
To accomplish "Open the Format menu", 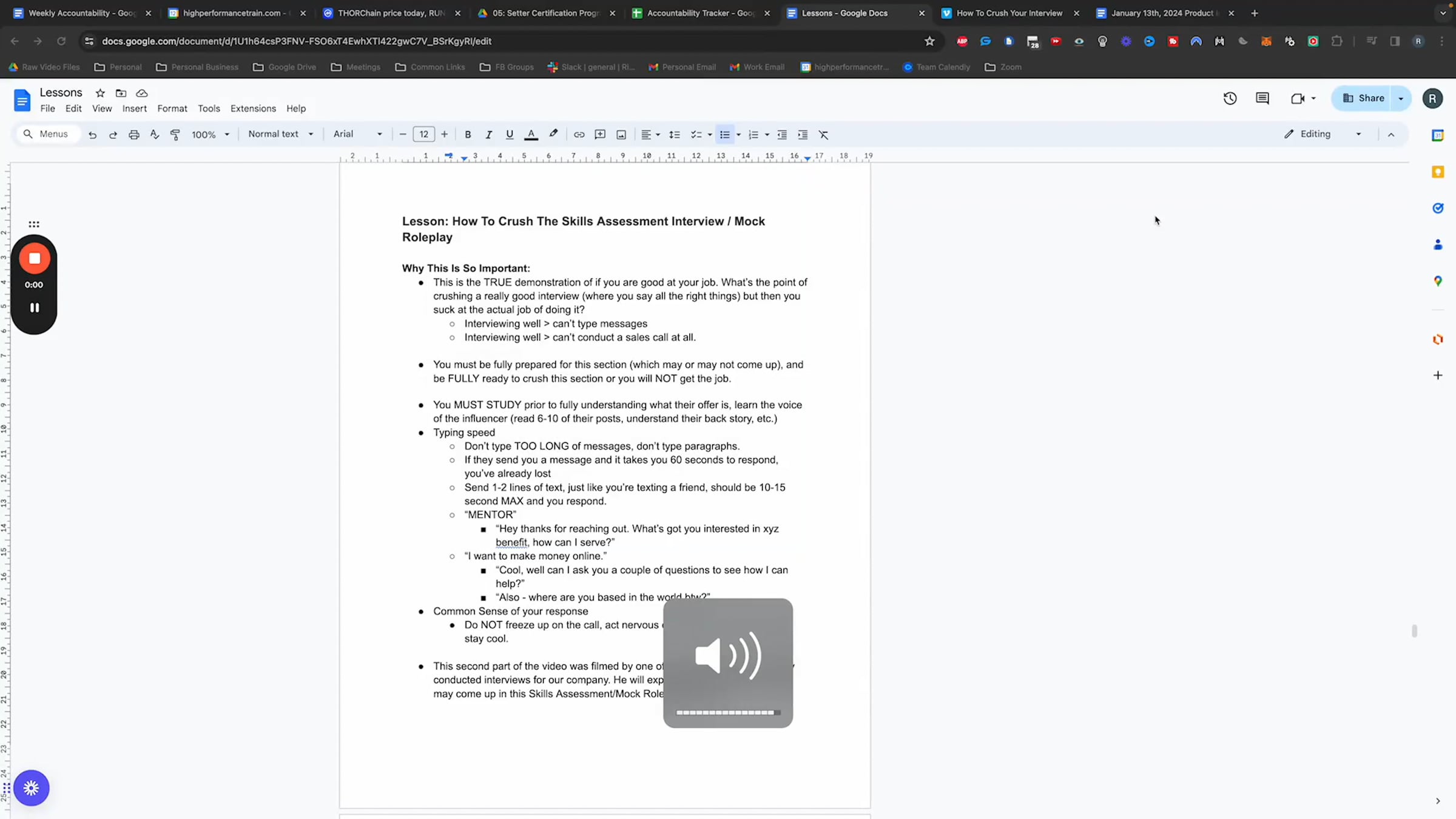I will coord(172,109).
